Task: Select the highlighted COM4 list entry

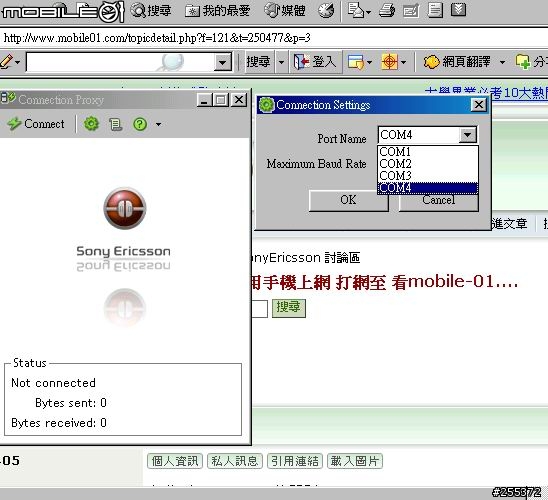Action: point(427,188)
